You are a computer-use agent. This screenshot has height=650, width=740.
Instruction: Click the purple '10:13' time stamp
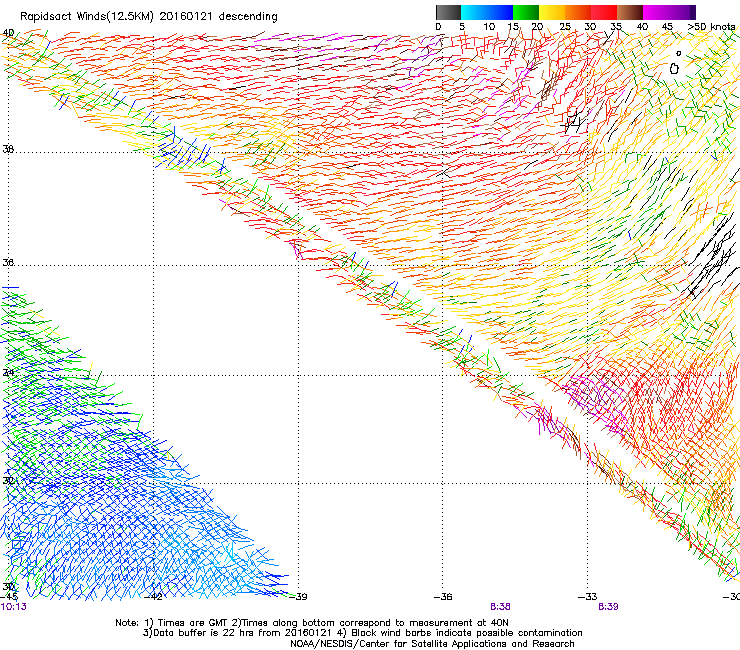[x=14, y=607]
